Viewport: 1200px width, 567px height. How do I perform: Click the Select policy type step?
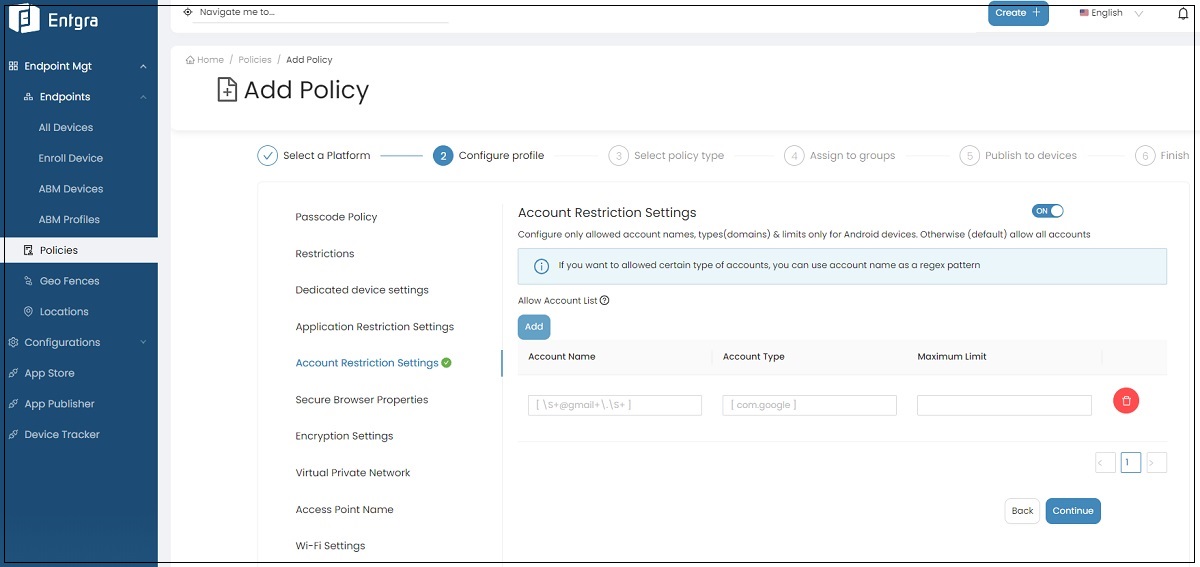click(x=666, y=155)
